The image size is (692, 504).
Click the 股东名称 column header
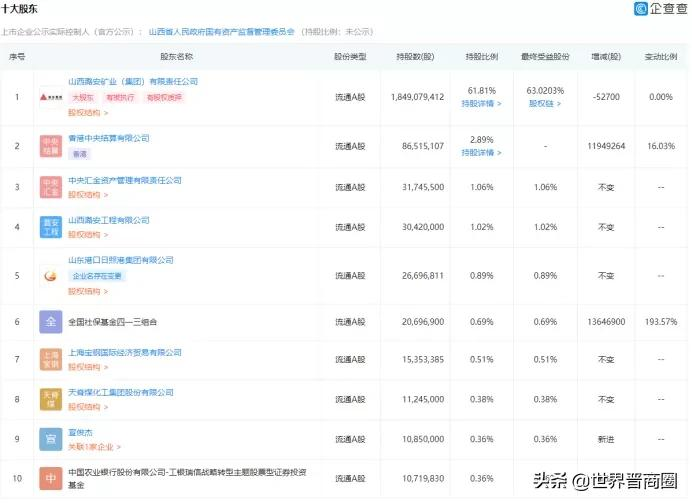(x=177, y=56)
